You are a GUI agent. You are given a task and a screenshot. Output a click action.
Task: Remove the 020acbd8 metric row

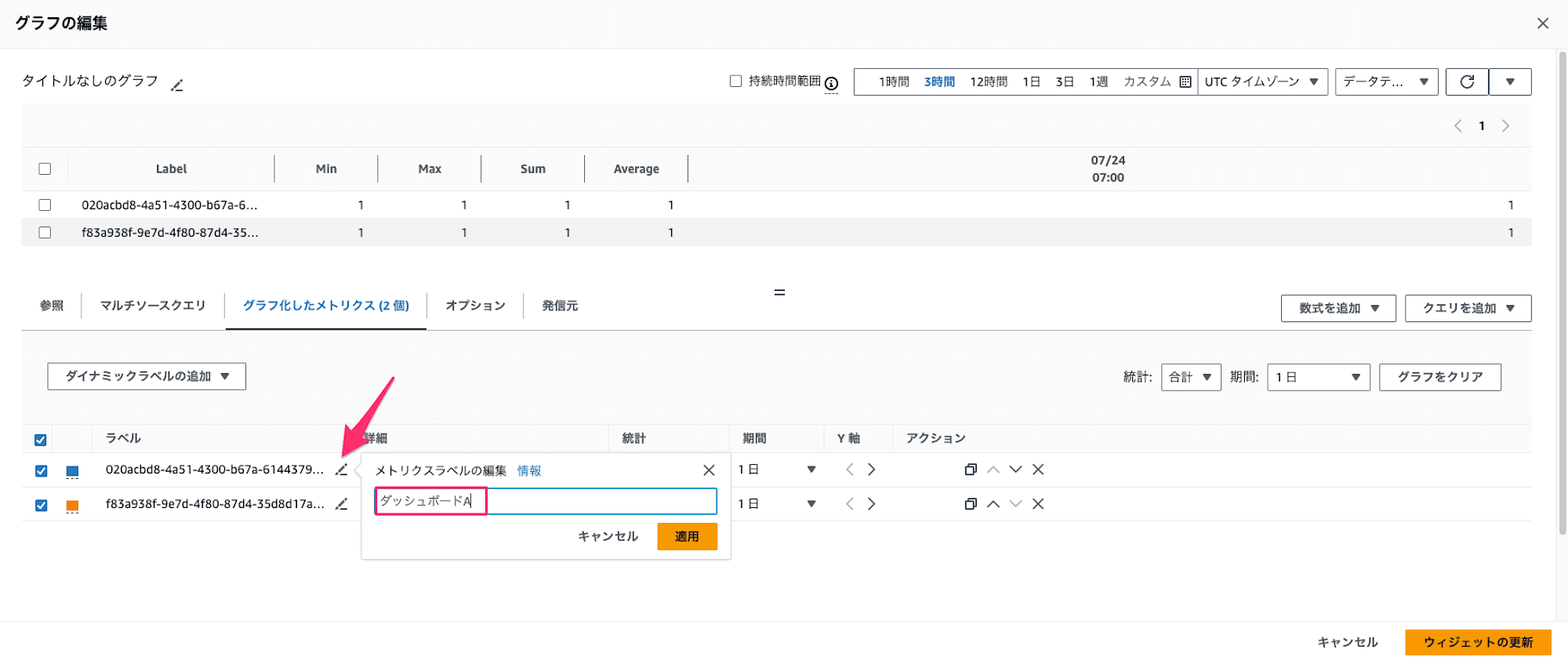[1038, 470]
